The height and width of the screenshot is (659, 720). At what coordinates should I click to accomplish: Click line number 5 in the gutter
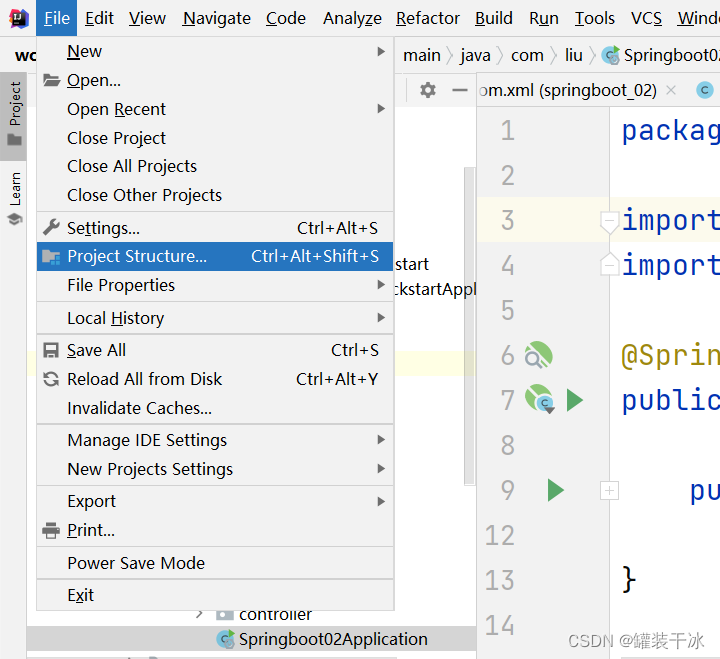(507, 310)
